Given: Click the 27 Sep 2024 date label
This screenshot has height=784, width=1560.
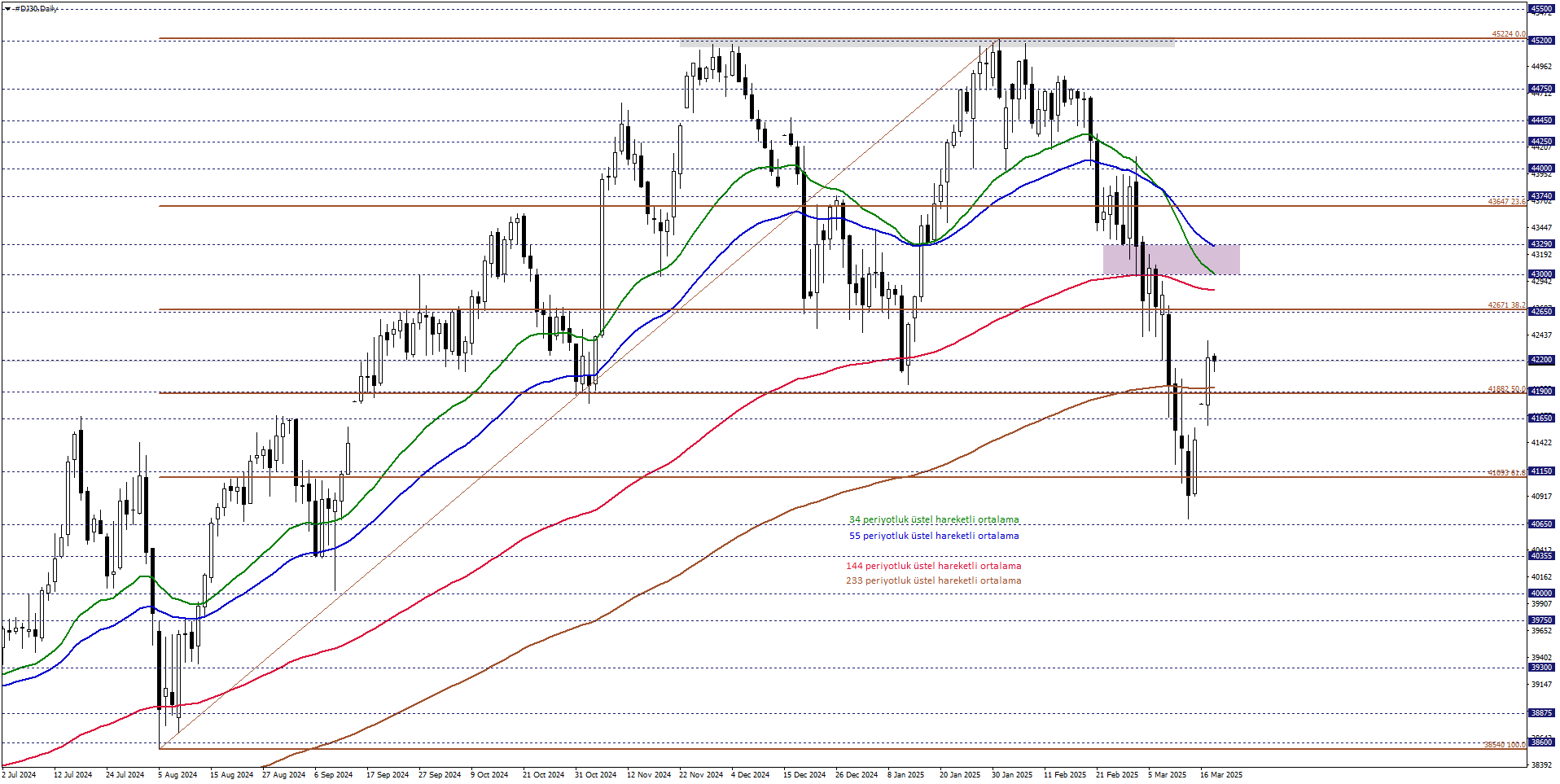Looking at the screenshot, I should tap(440, 775).
